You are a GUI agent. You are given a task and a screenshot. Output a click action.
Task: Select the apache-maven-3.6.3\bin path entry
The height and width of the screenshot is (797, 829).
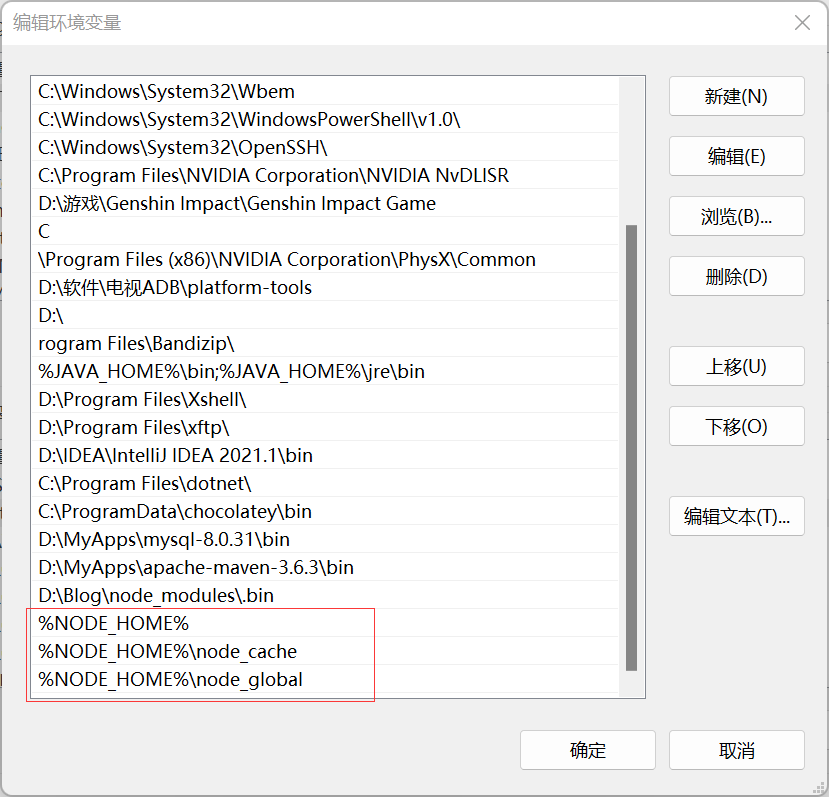pos(196,568)
